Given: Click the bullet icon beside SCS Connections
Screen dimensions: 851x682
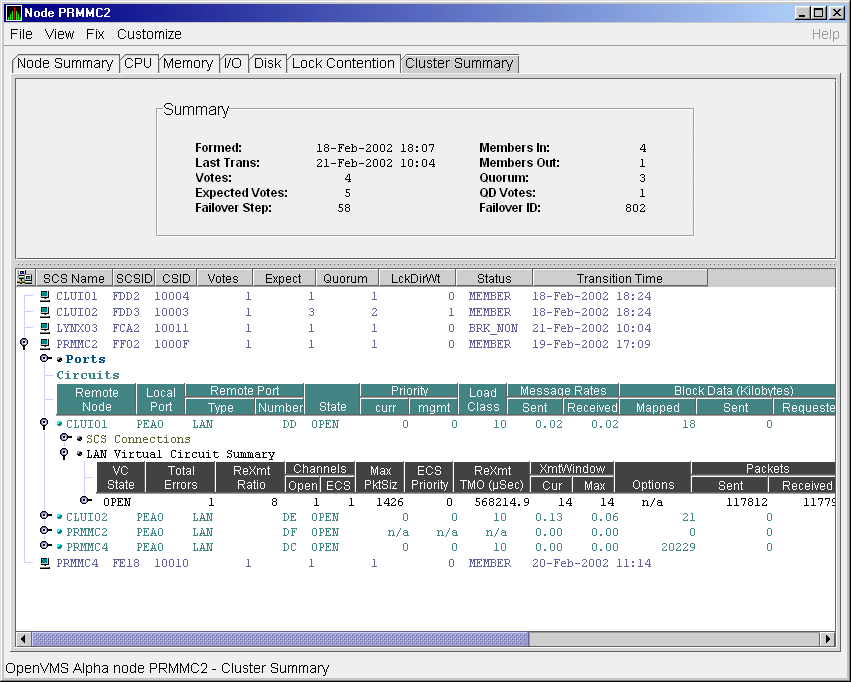Looking at the screenshot, I should point(80,438).
